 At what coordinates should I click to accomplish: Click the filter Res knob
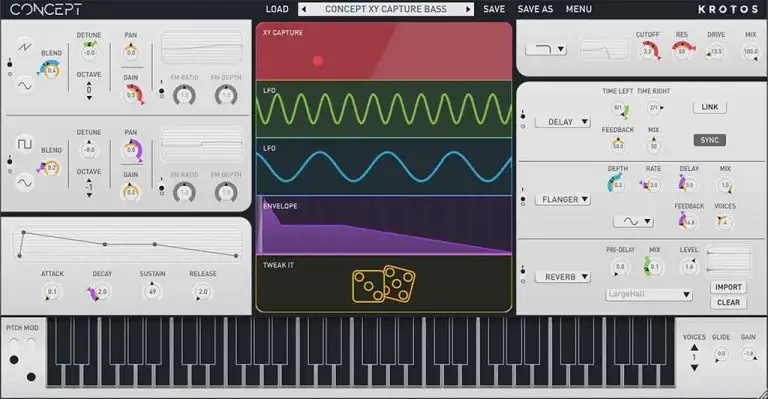[x=681, y=51]
